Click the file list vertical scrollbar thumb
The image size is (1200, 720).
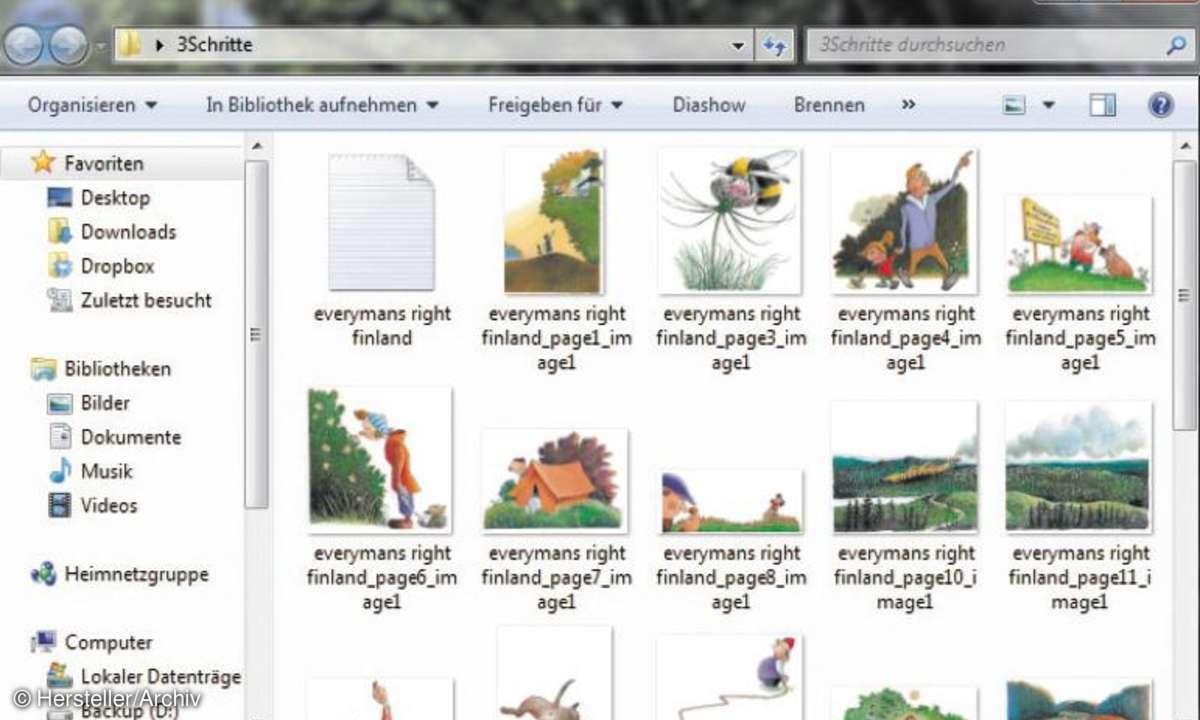coord(1184,295)
